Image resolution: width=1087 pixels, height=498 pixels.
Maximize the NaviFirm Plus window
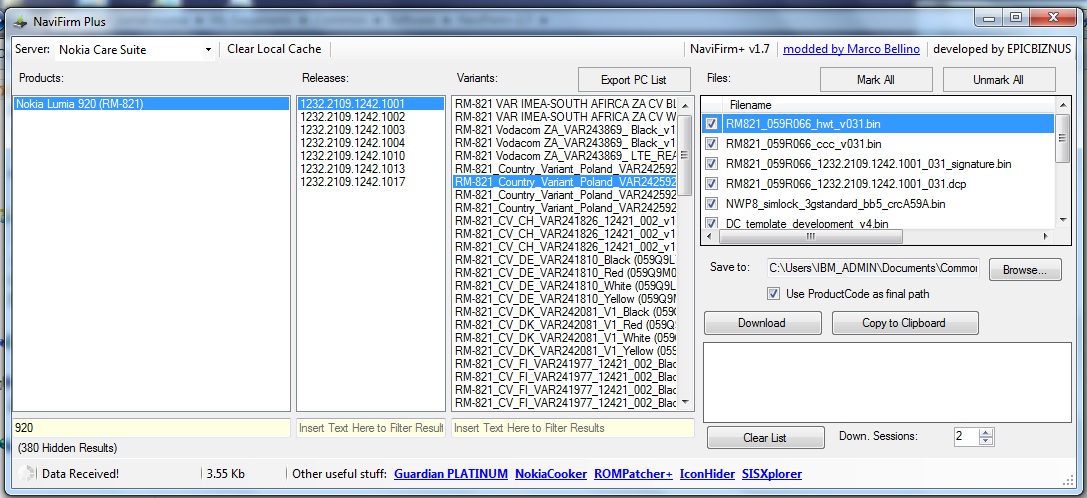(1016, 17)
